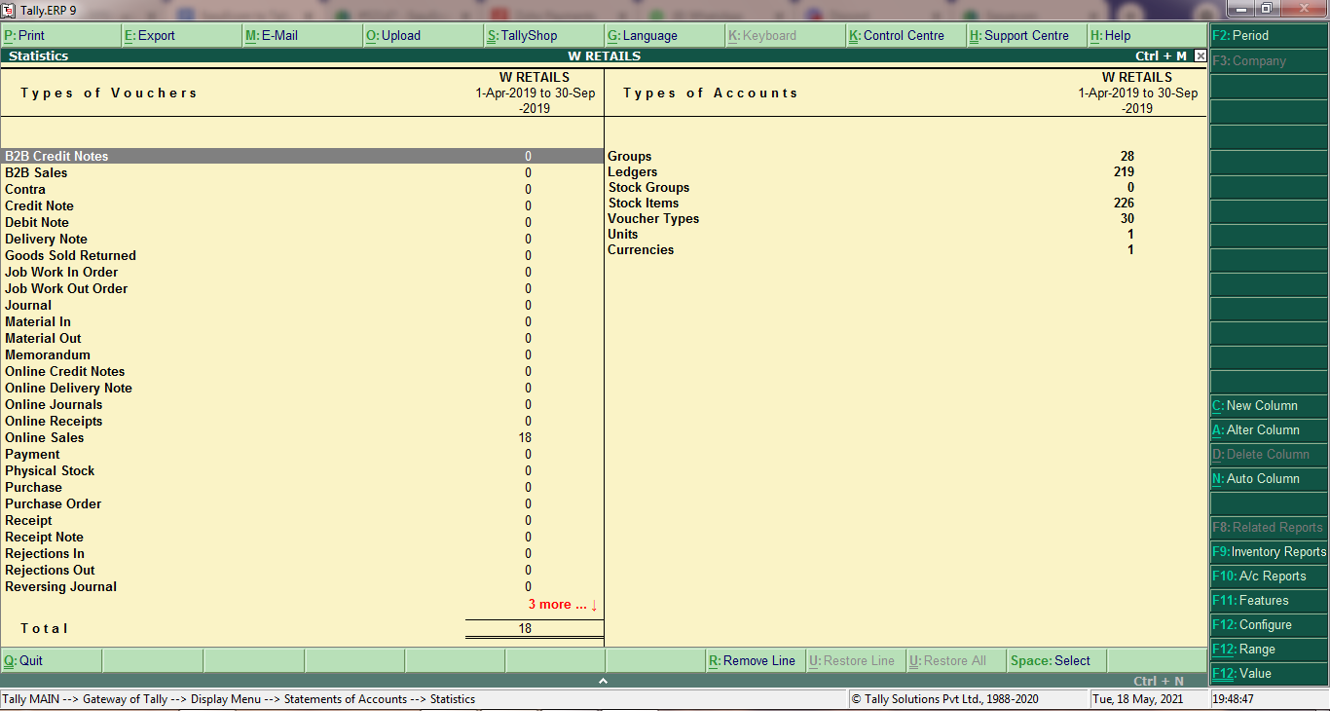Screen dimensions: 1330x711
Task: Add a new column with C: New Column
Action: click(1269, 405)
